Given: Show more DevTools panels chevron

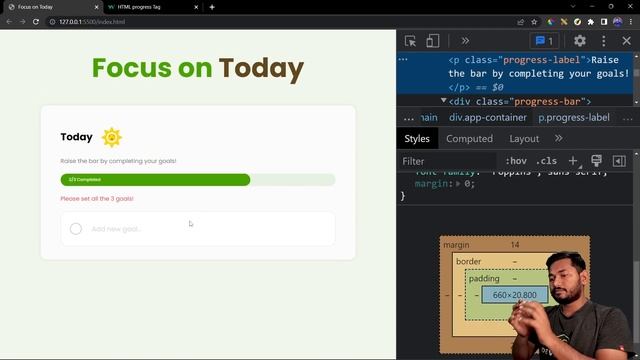Looking at the screenshot, I should (x=465, y=41).
